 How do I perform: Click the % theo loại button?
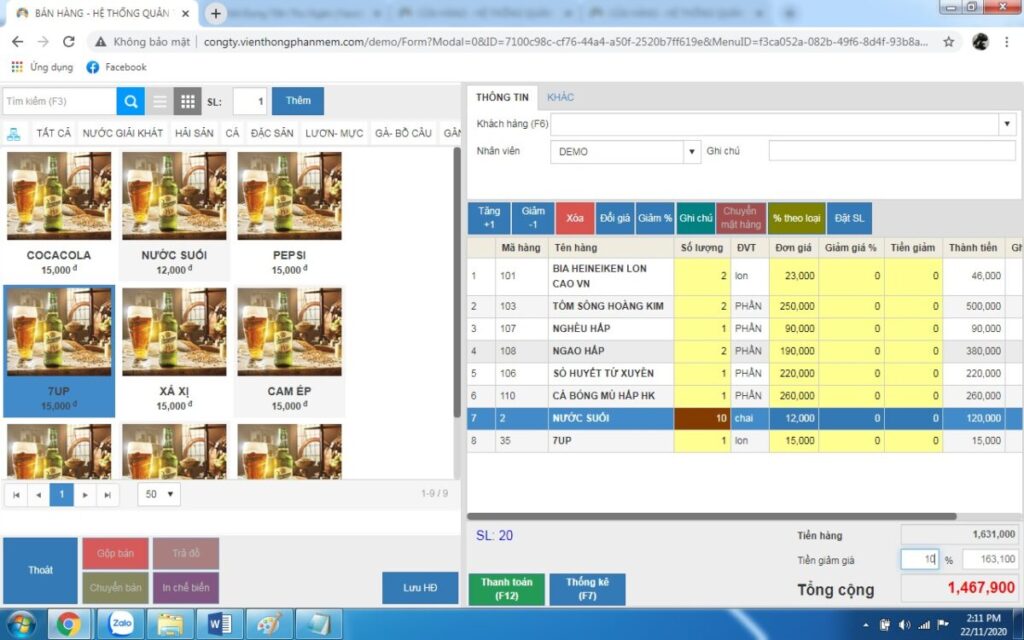tap(796, 218)
